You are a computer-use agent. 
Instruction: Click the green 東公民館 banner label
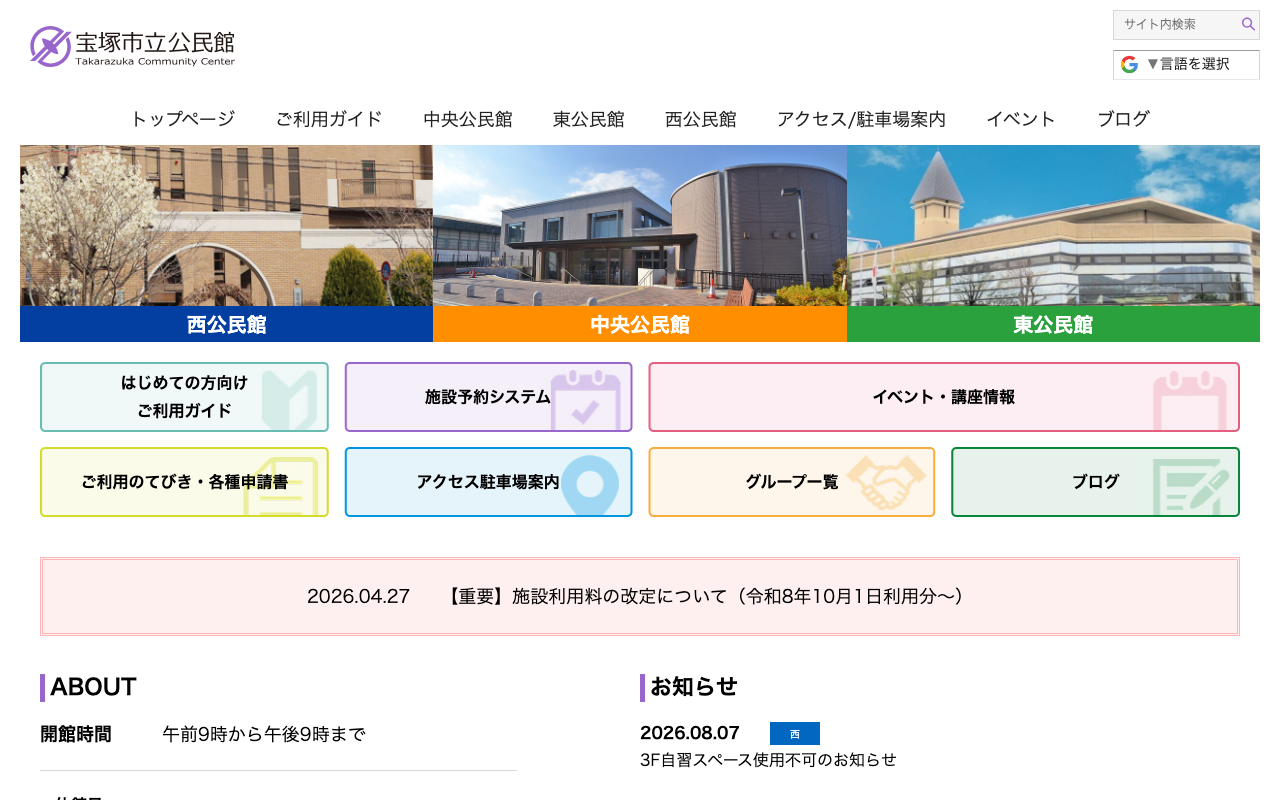(x=1053, y=324)
